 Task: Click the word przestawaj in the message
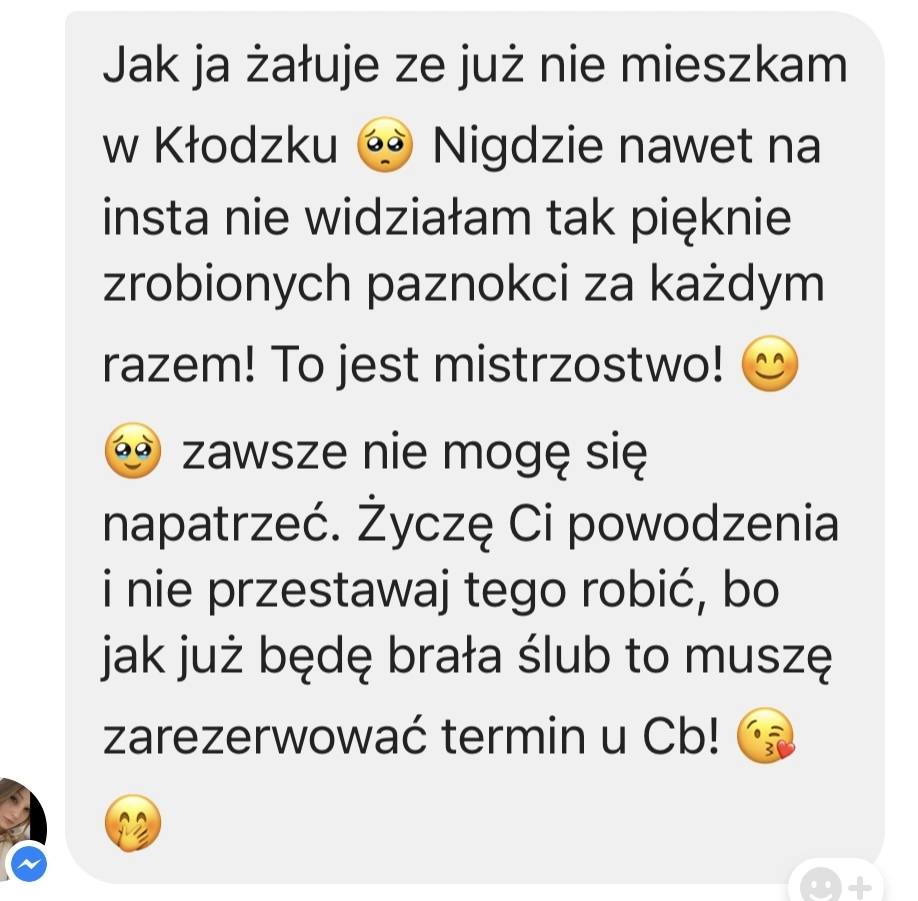click(x=330, y=590)
